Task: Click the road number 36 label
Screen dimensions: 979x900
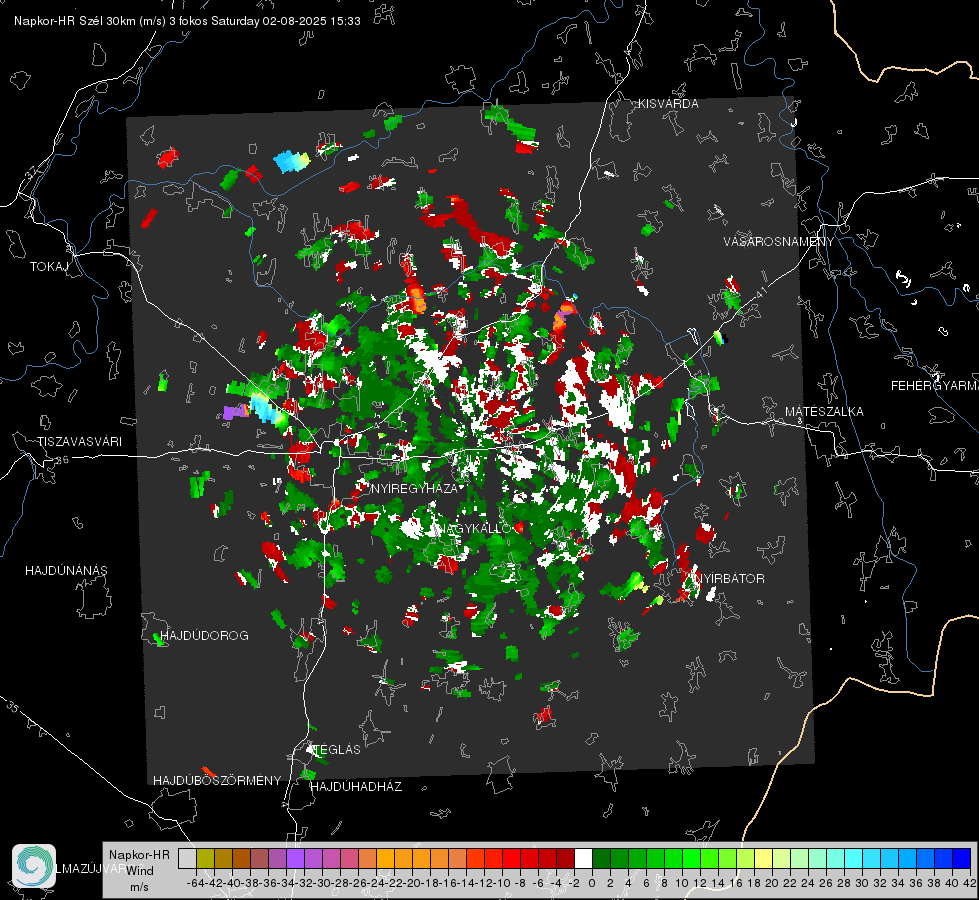Action: (62, 460)
